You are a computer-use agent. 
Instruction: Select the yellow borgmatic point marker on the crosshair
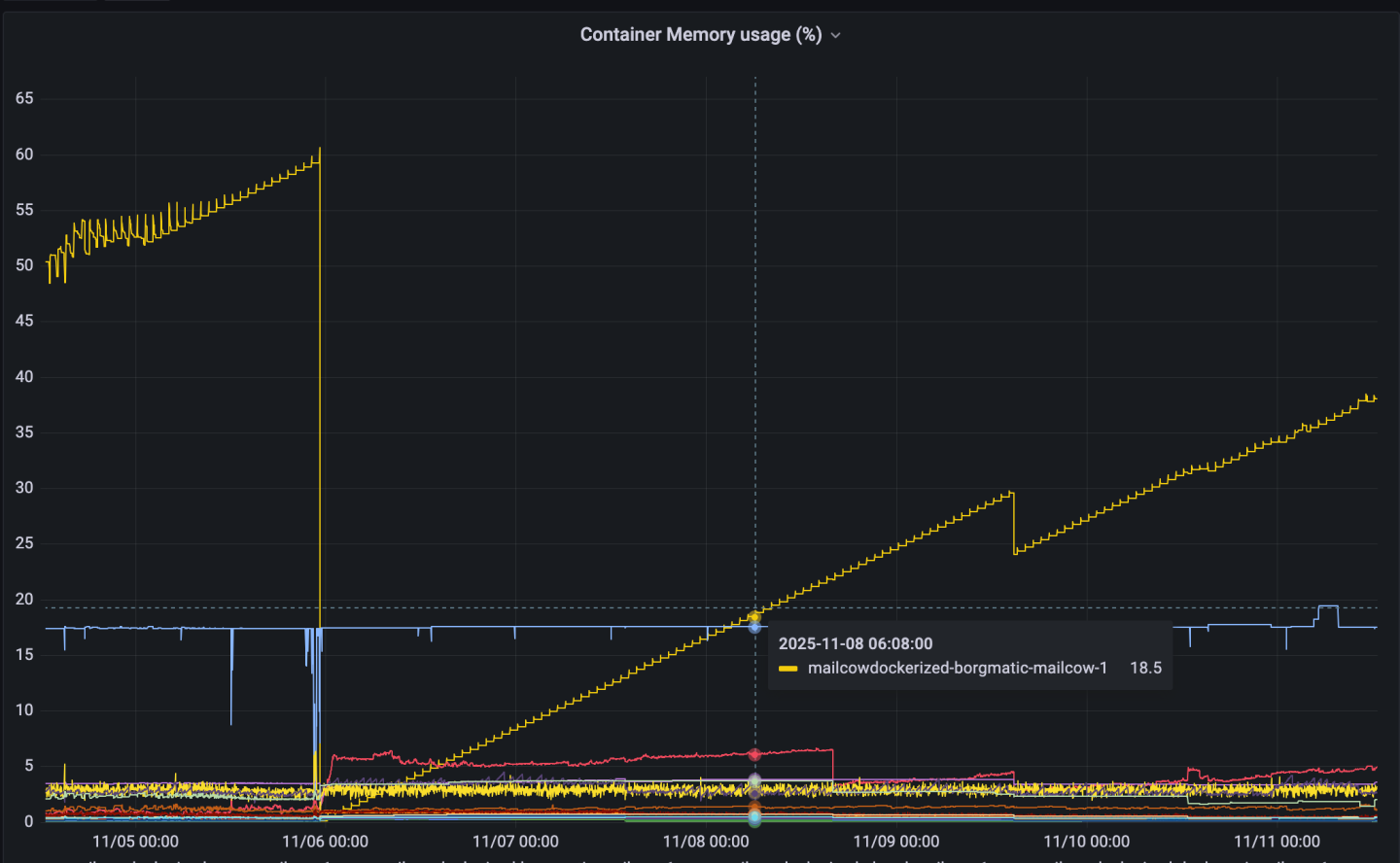tap(754, 616)
